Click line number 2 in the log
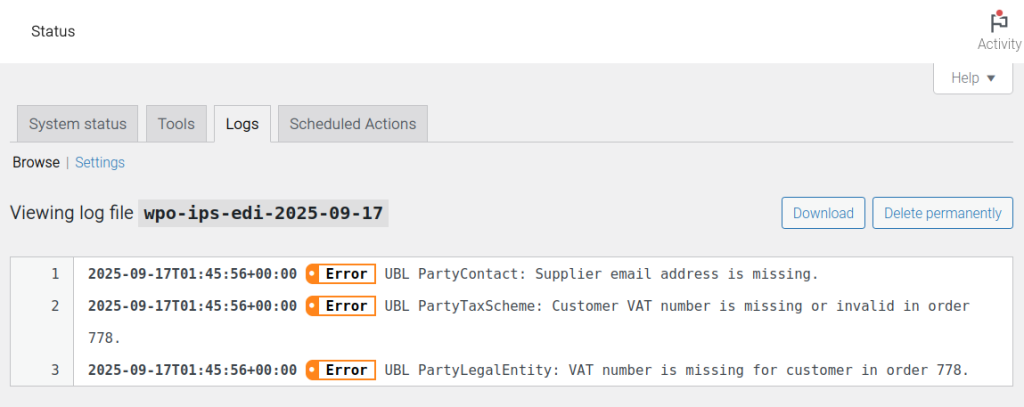 [55, 306]
